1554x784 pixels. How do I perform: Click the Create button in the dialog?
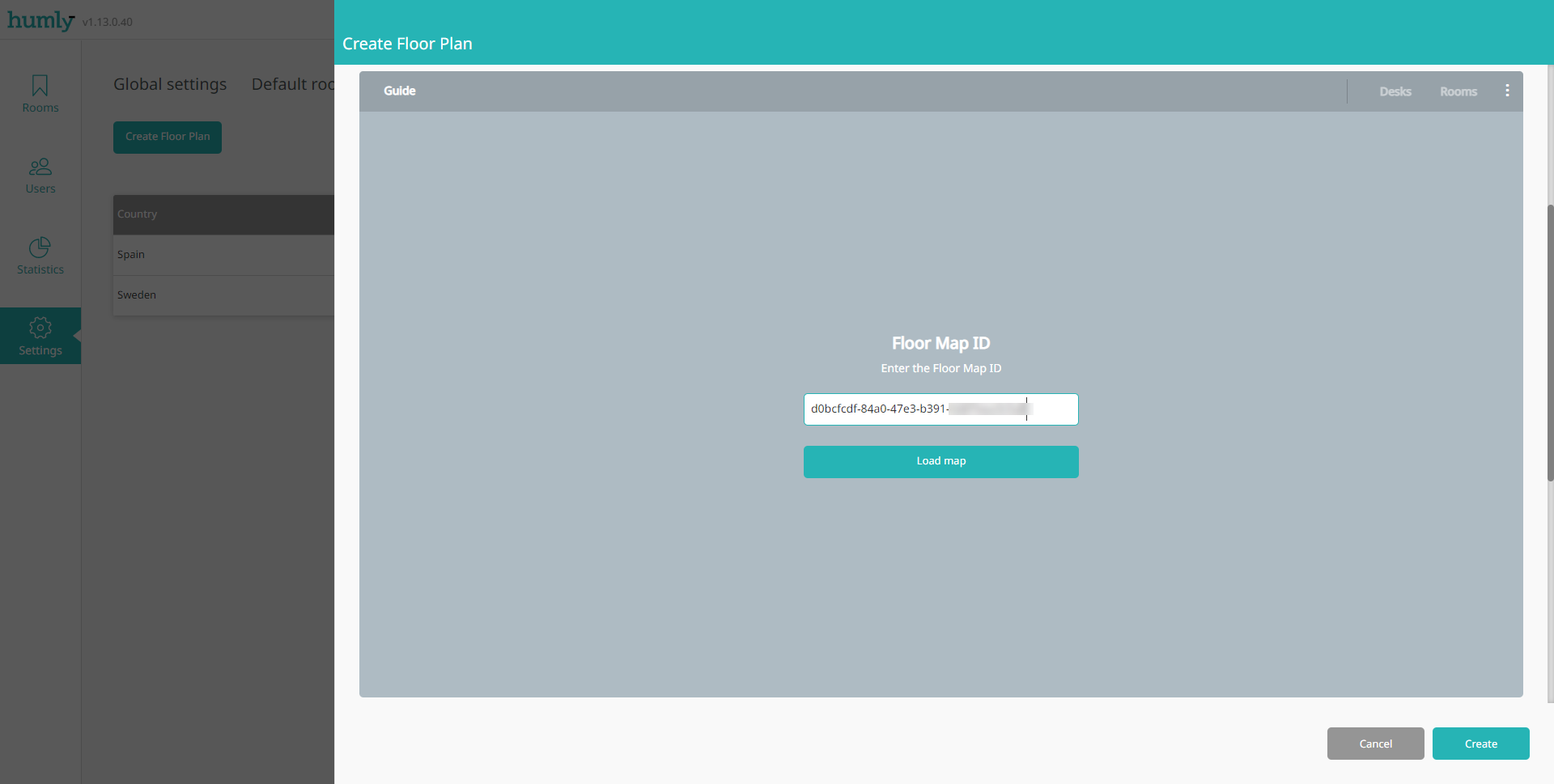click(x=1480, y=744)
